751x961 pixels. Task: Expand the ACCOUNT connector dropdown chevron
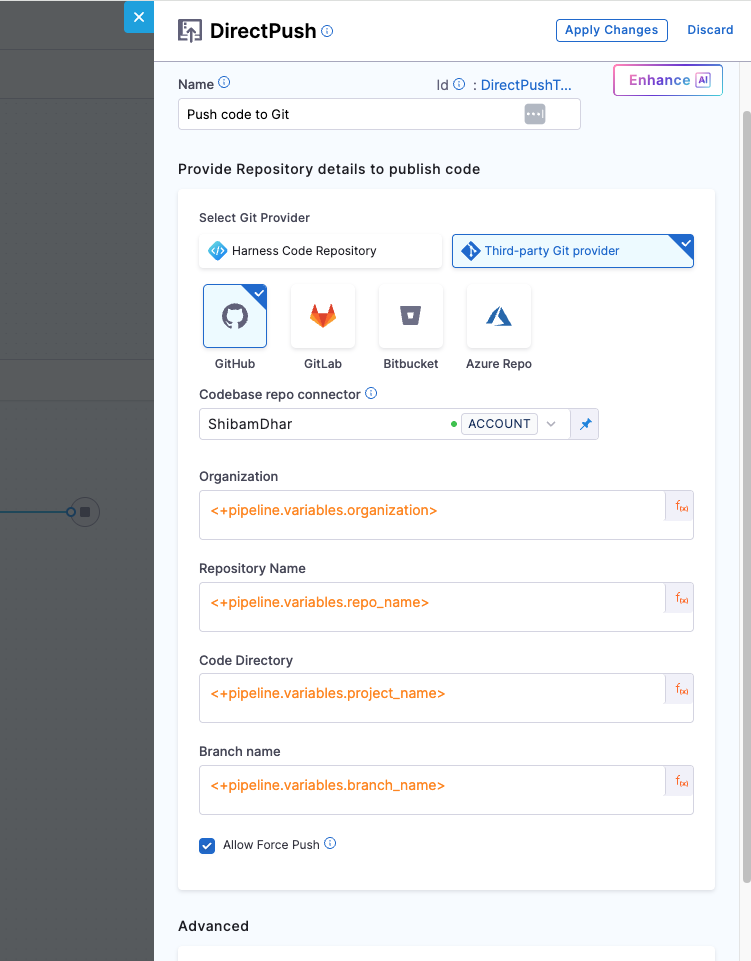pyautogui.click(x=550, y=424)
